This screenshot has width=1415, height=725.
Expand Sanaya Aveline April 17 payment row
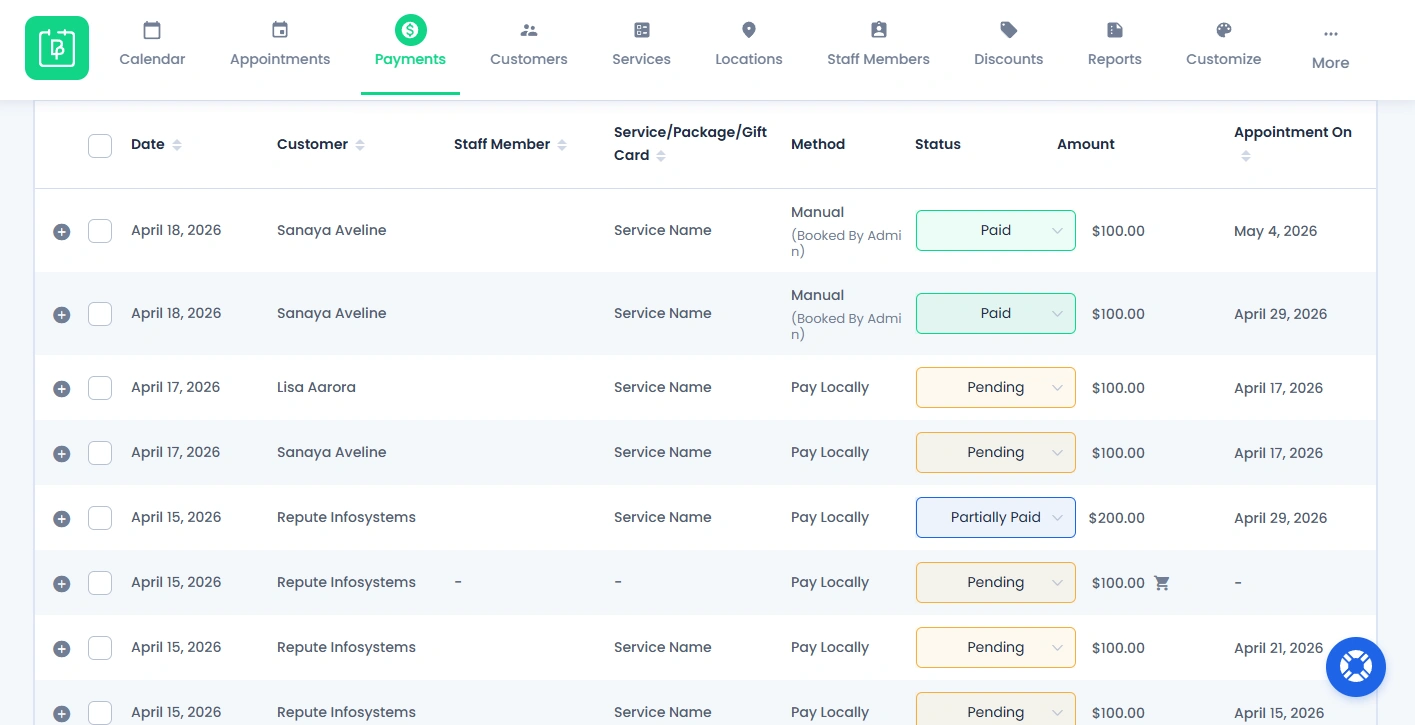click(61, 454)
